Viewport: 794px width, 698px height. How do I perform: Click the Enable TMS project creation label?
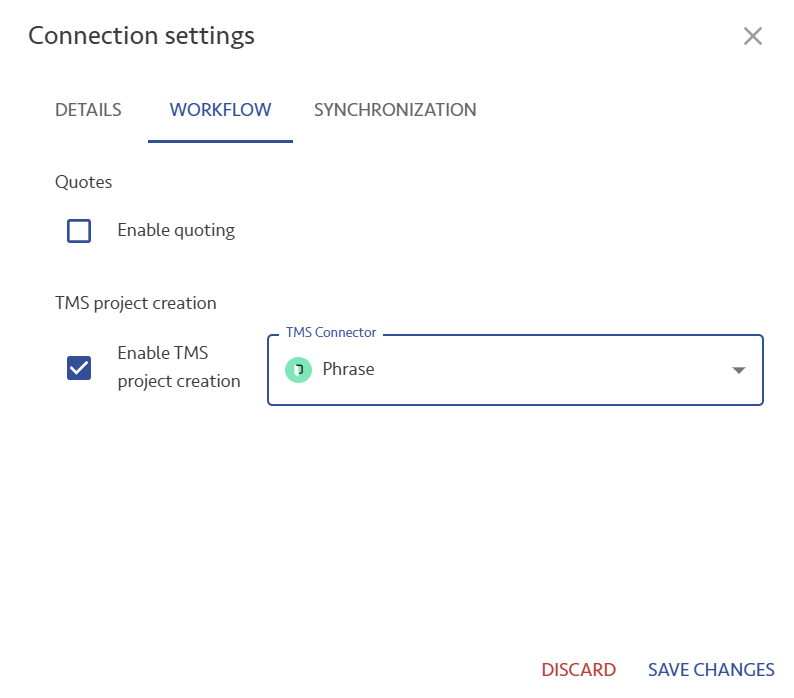(179, 367)
